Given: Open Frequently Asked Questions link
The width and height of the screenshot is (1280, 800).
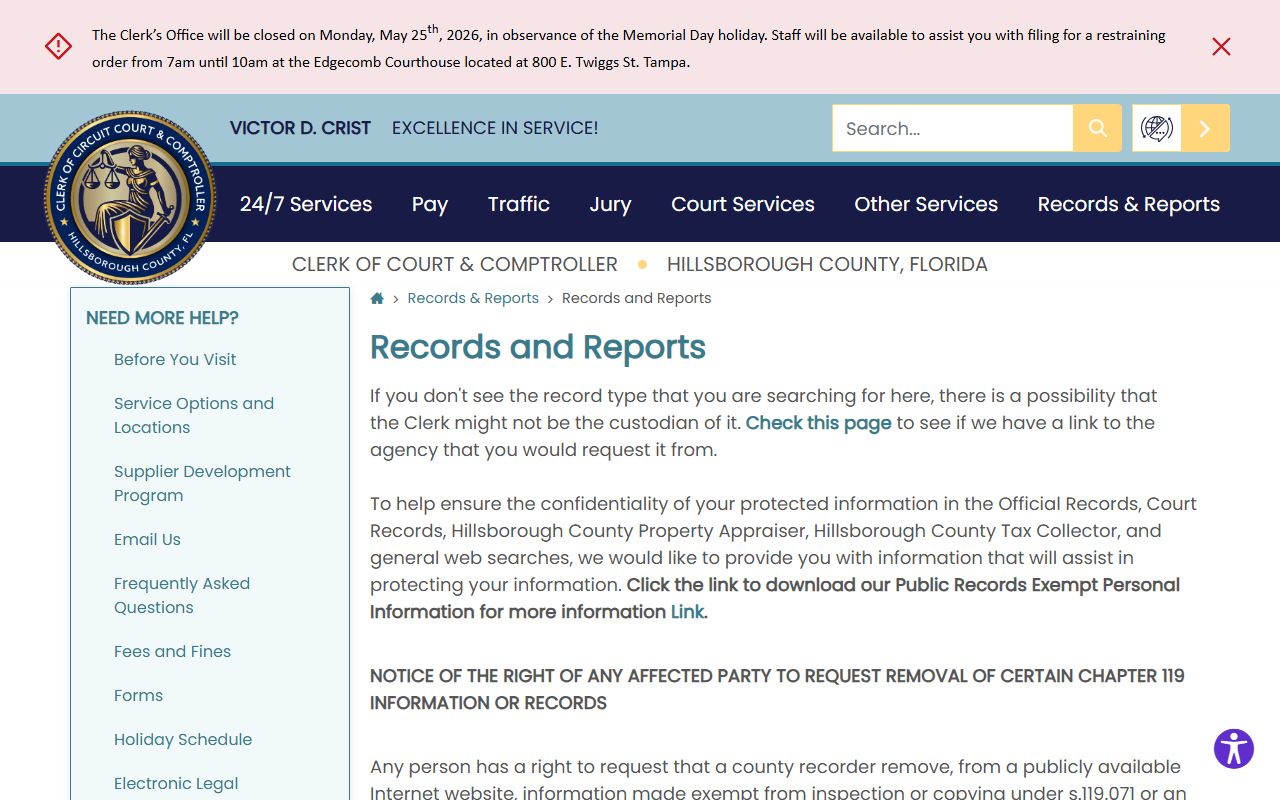Looking at the screenshot, I should point(182,595).
